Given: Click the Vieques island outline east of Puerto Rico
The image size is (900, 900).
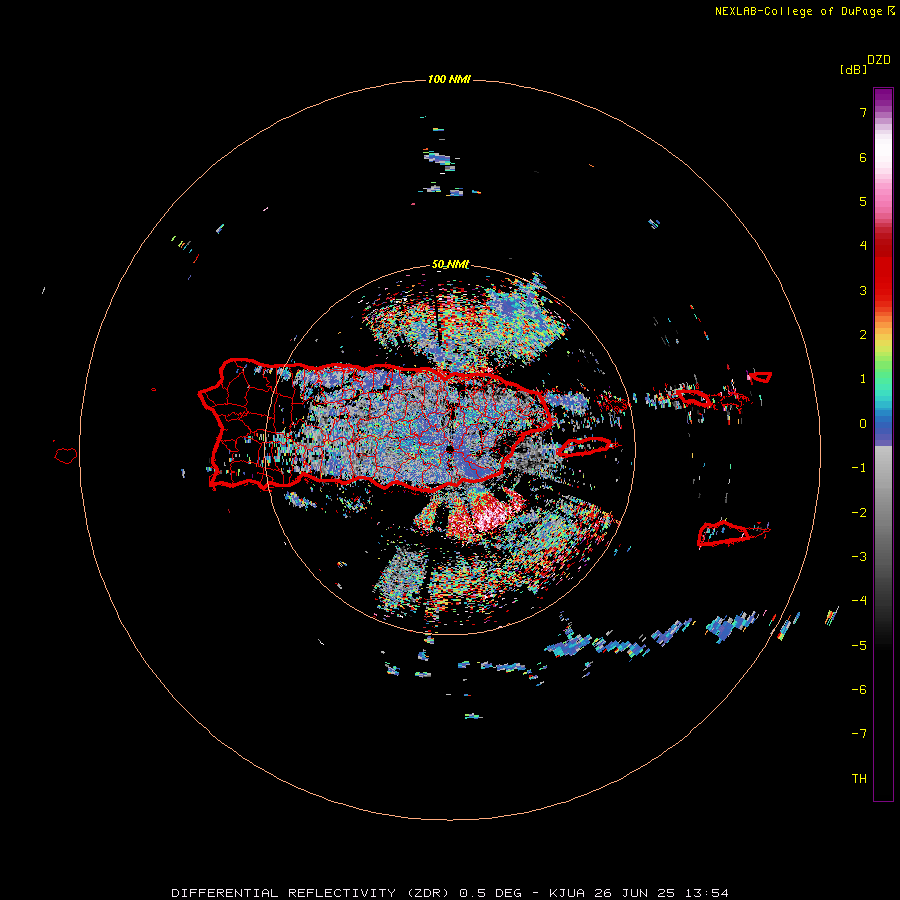Looking at the screenshot, I should pyautogui.click(x=585, y=447).
